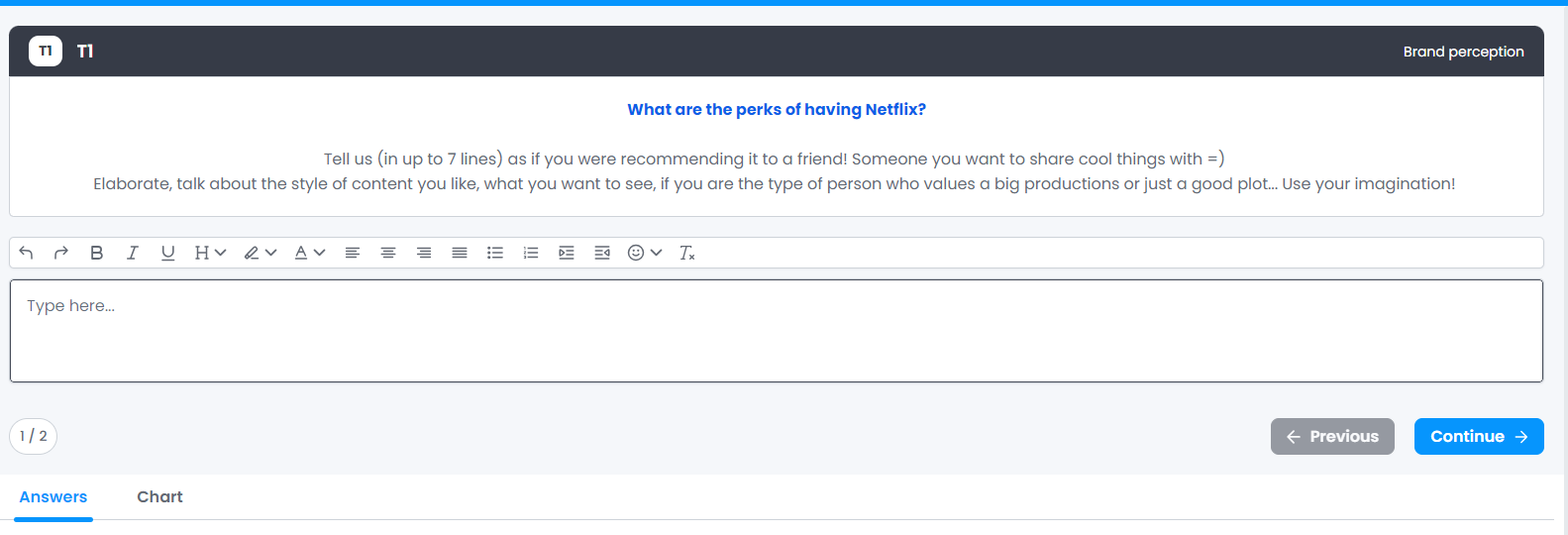This screenshot has height=535, width=1568.
Task: Toggle italic formatting
Action: click(132, 253)
